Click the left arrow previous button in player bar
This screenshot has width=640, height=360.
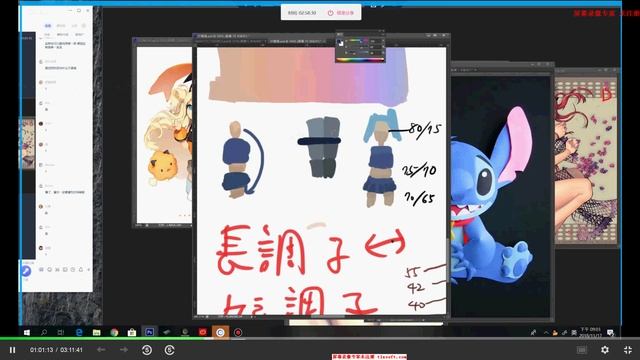point(101,350)
